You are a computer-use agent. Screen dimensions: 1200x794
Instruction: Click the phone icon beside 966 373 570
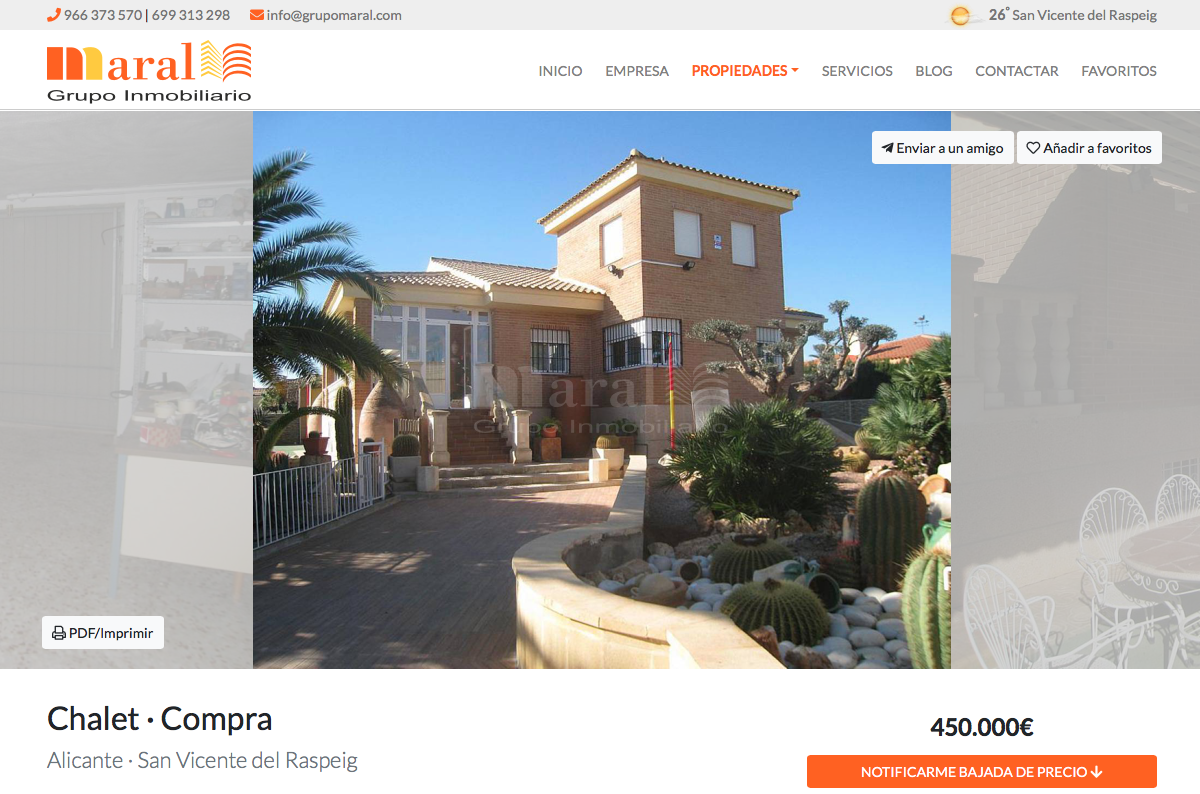point(54,15)
